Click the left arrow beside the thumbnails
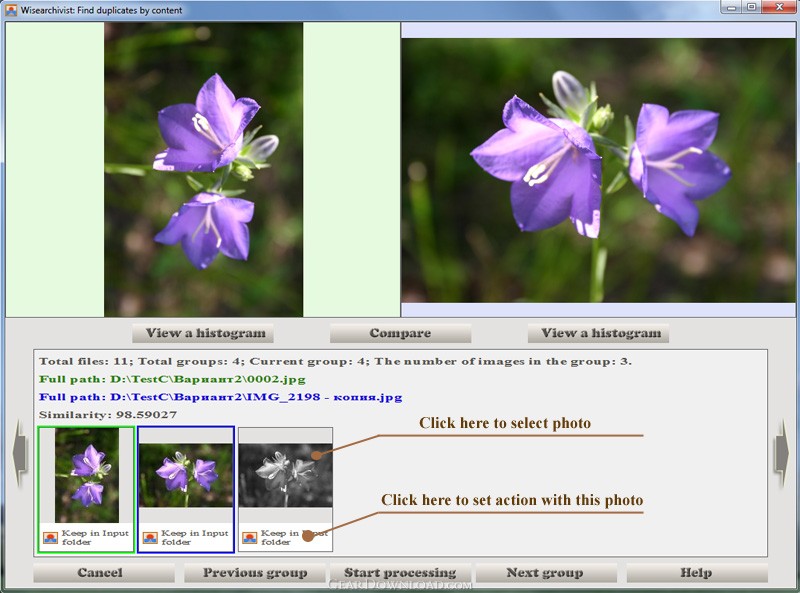The image size is (800, 593). click(x=19, y=453)
